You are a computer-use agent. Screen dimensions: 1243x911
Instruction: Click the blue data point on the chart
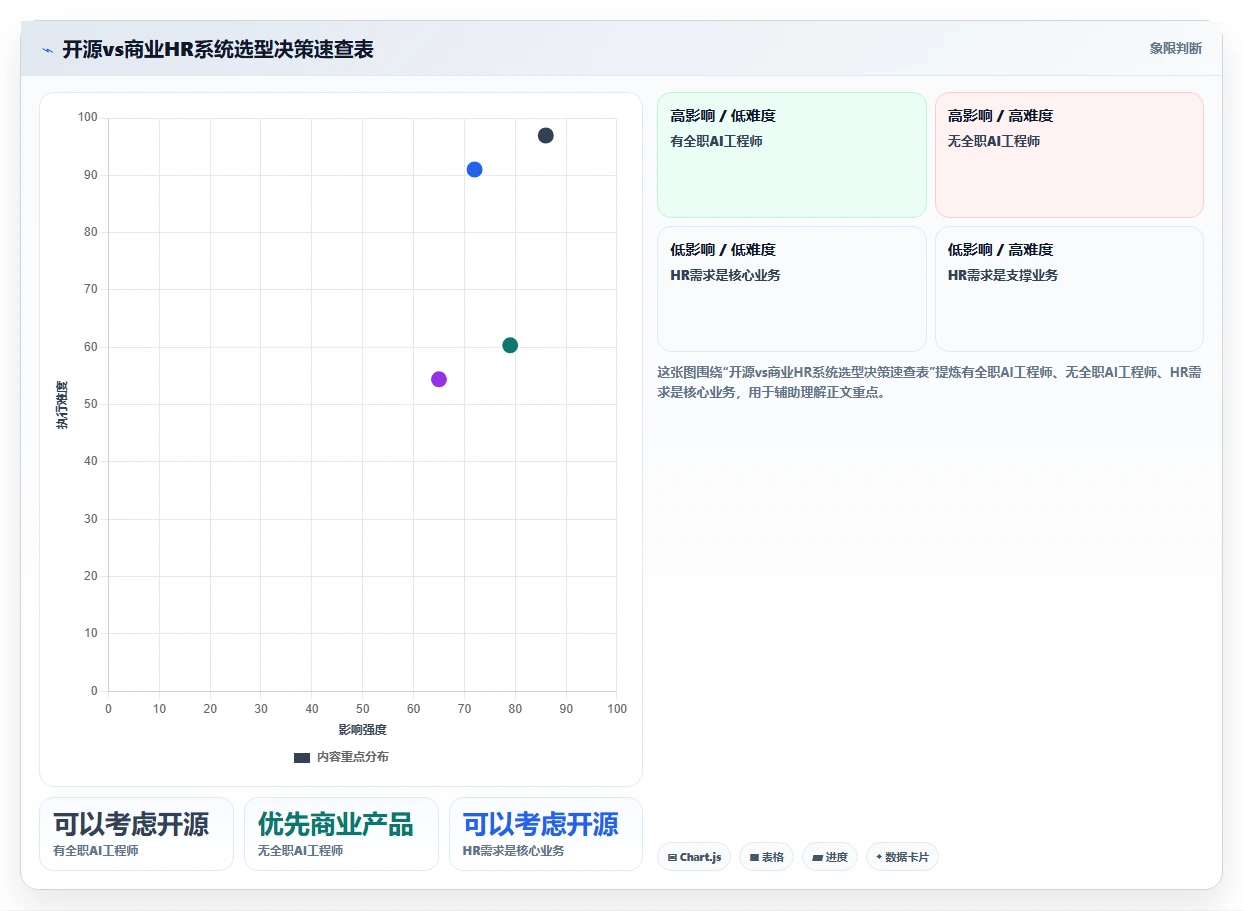click(474, 170)
